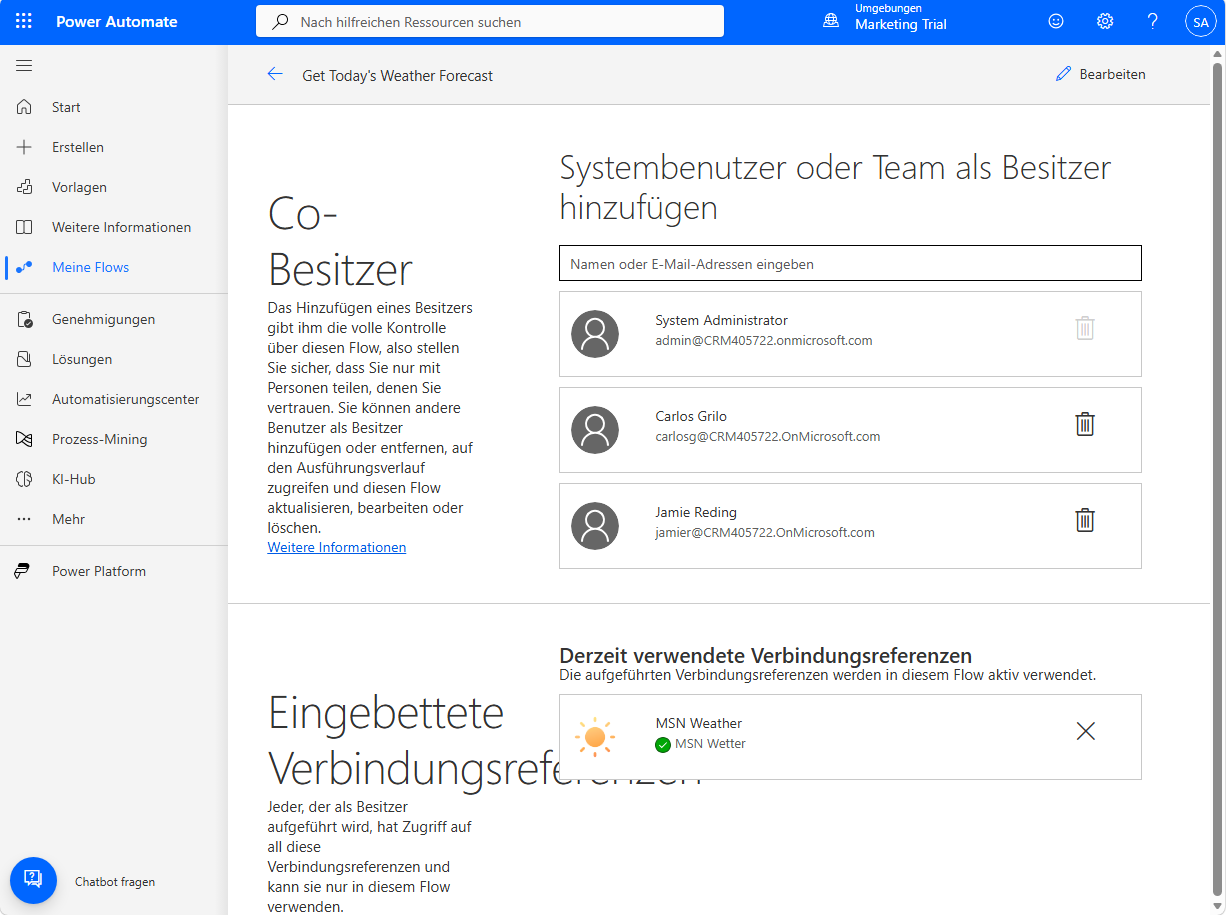Click the text jamier@CRM405722.OnMicrosoft.com

(x=765, y=532)
